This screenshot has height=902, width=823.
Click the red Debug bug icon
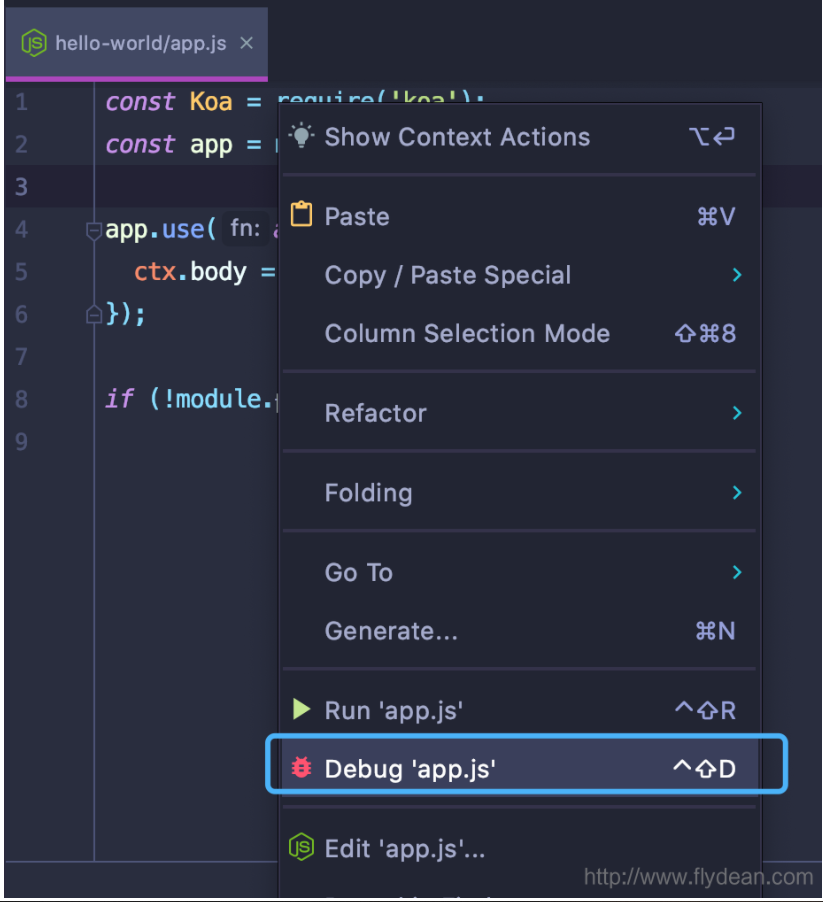click(x=301, y=767)
